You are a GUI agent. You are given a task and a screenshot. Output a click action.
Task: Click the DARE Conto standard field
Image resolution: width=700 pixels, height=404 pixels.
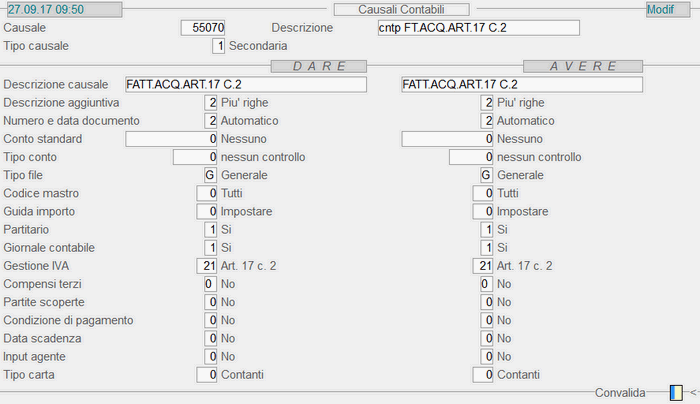171,139
